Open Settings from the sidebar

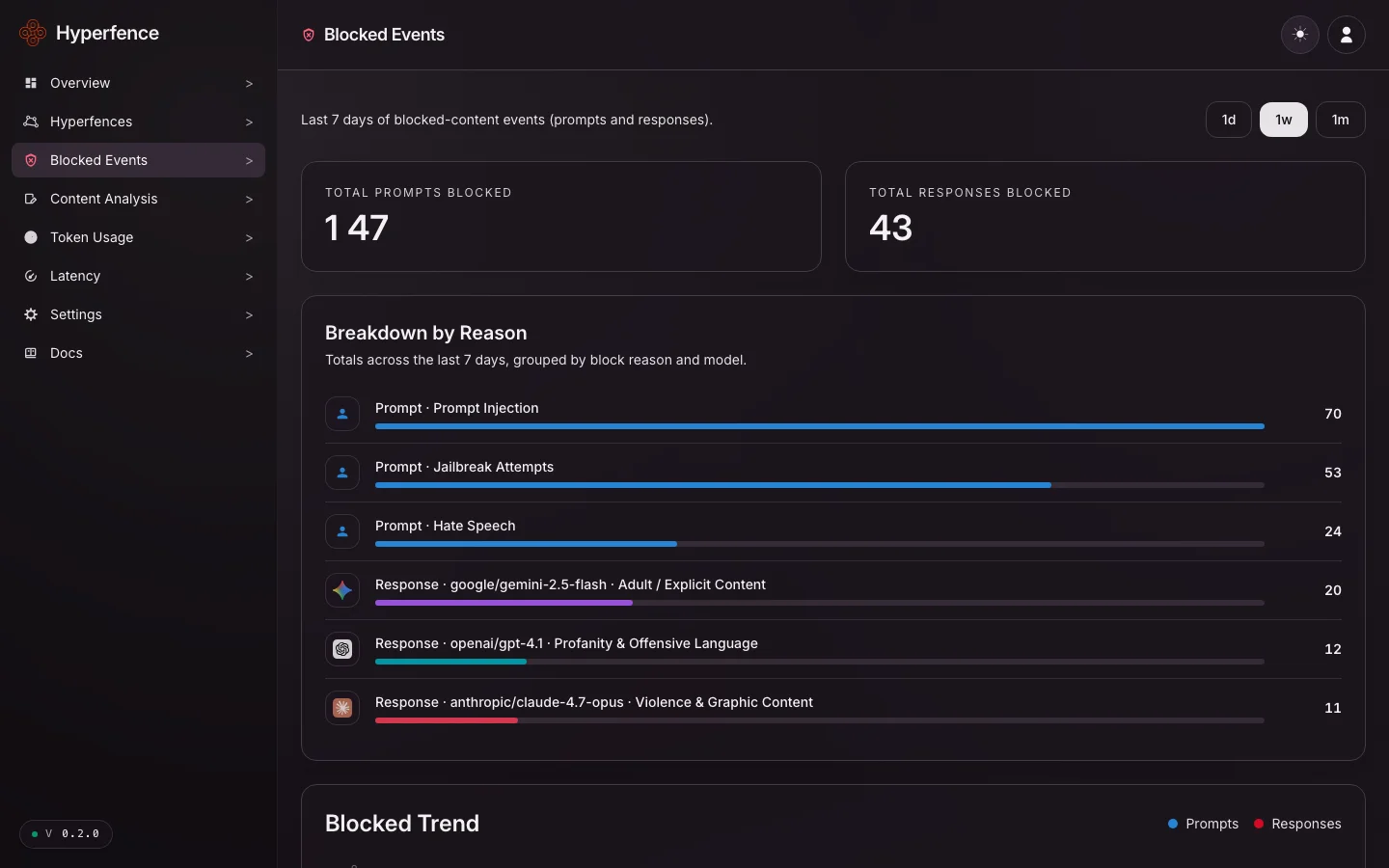(x=138, y=314)
